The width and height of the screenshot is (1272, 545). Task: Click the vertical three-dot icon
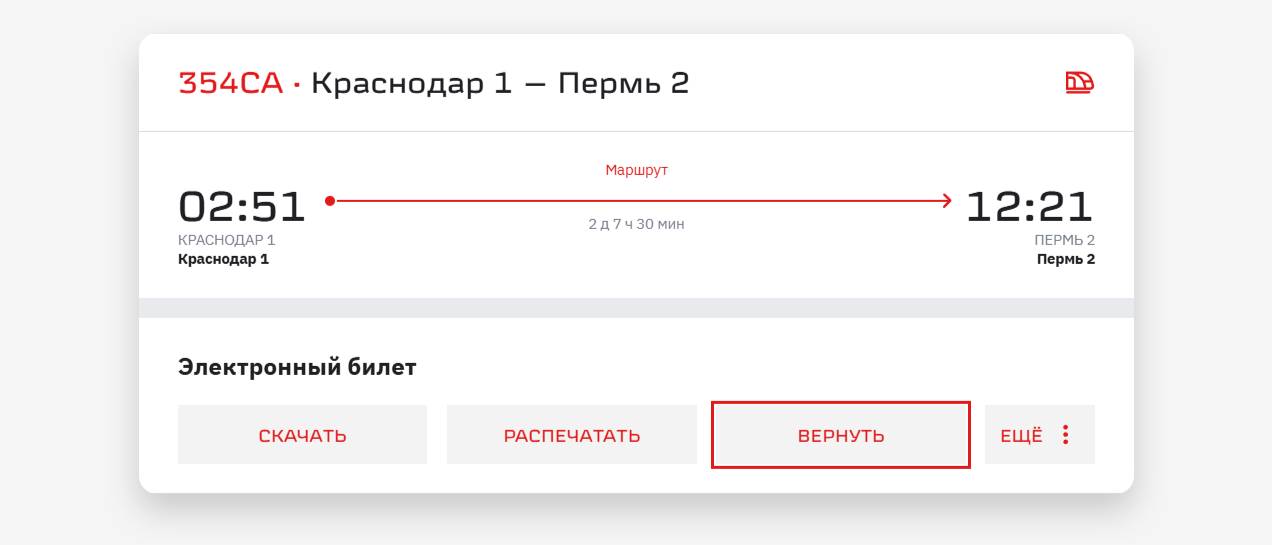click(x=1066, y=435)
